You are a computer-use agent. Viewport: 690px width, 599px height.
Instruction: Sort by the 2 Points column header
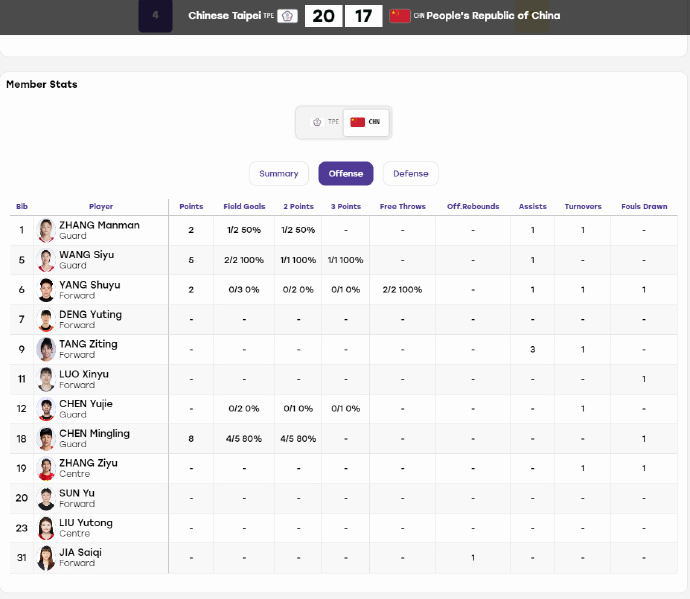pos(298,206)
